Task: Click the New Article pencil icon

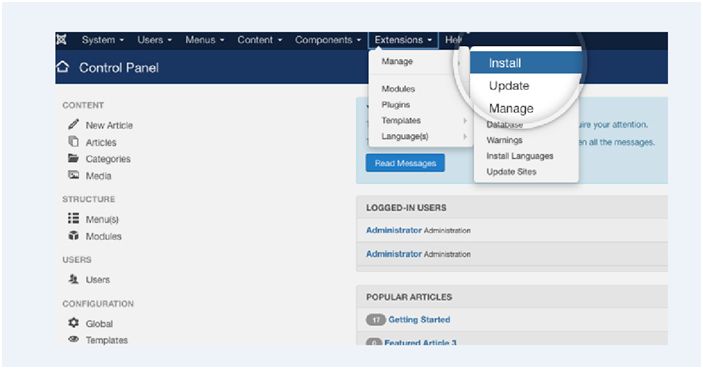Action: 74,125
